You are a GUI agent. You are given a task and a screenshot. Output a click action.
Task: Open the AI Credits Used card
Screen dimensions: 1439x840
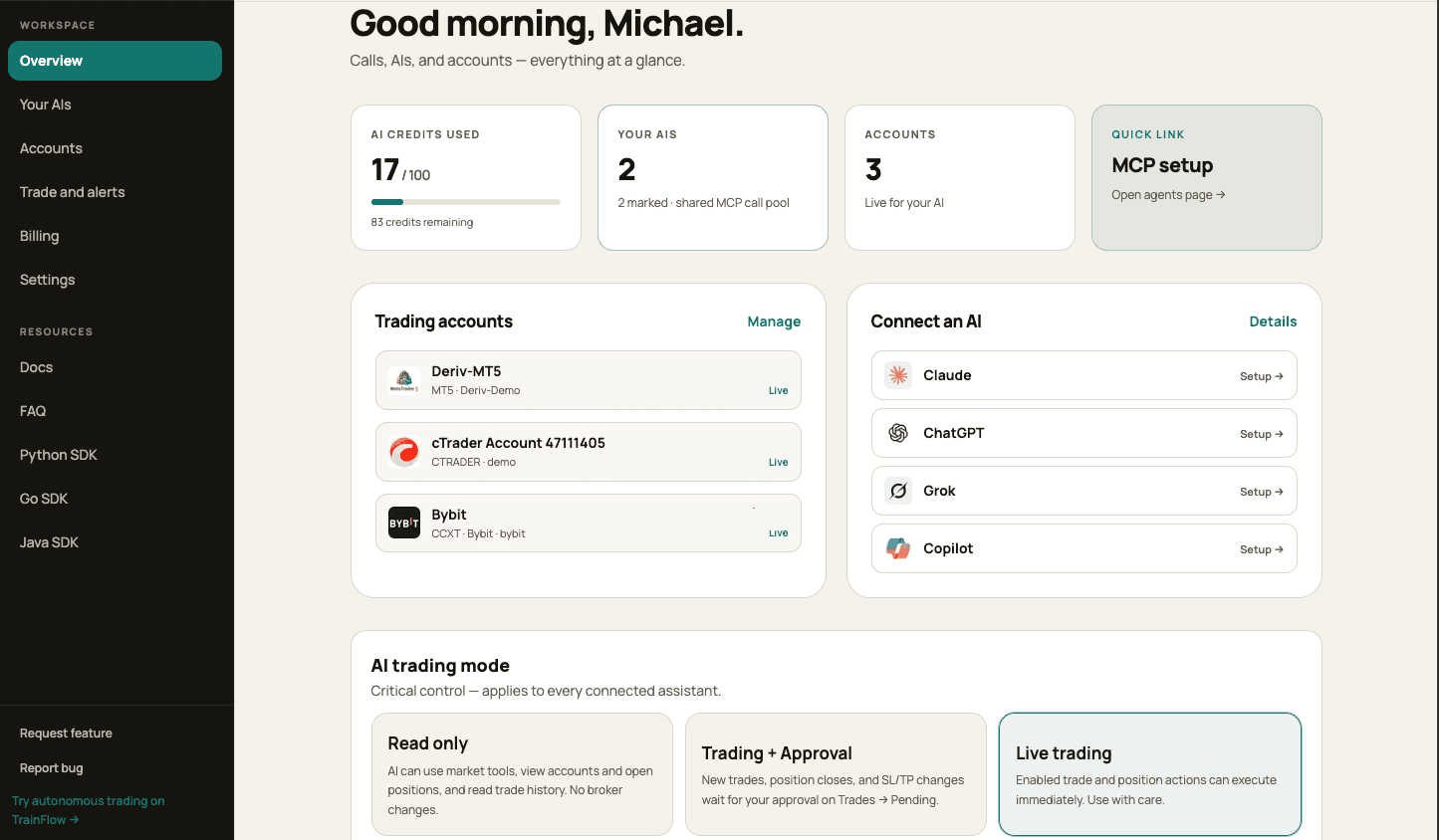pyautogui.click(x=466, y=177)
